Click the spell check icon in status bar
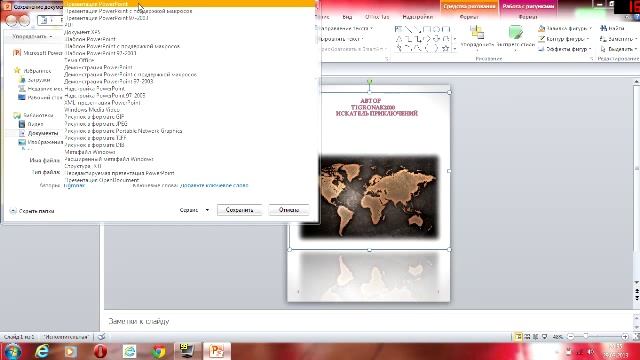The image size is (640, 360). pos(102,337)
